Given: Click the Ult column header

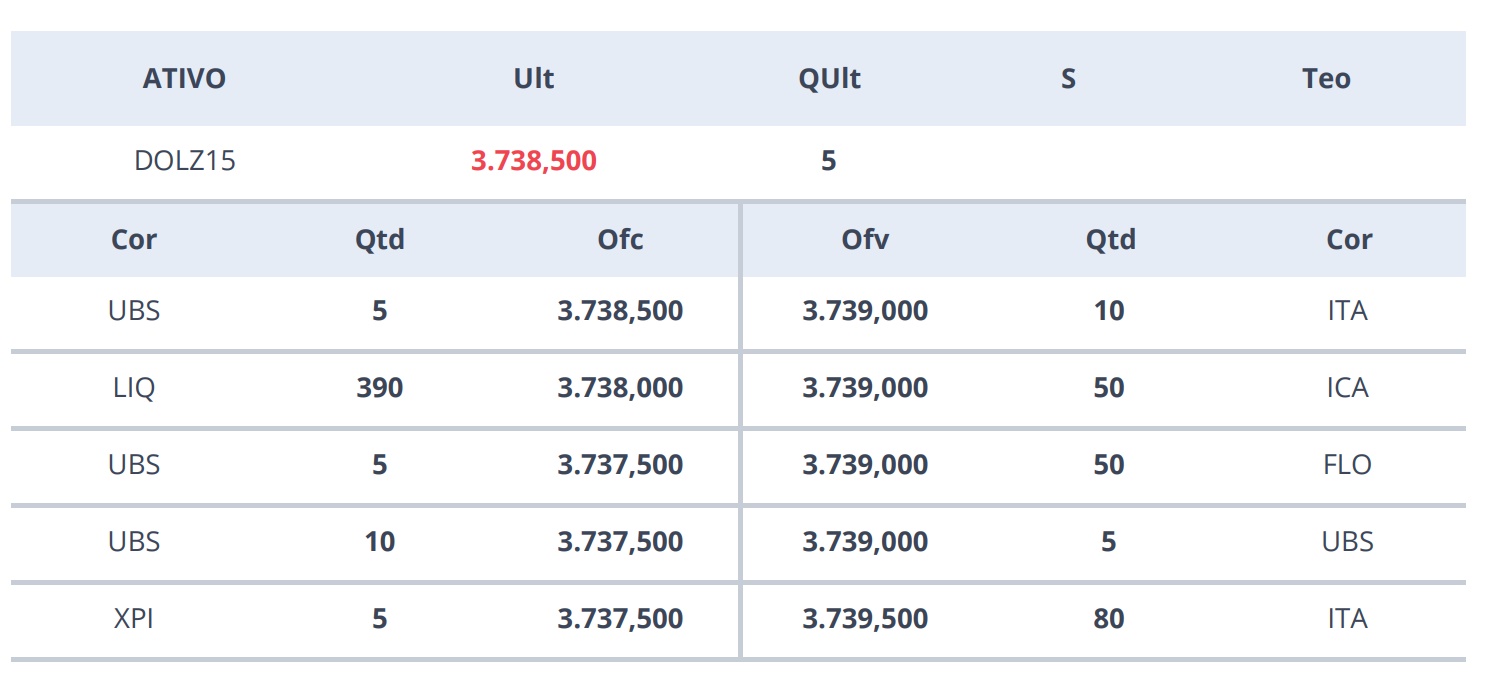Looking at the screenshot, I should pyautogui.click(x=534, y=79).
